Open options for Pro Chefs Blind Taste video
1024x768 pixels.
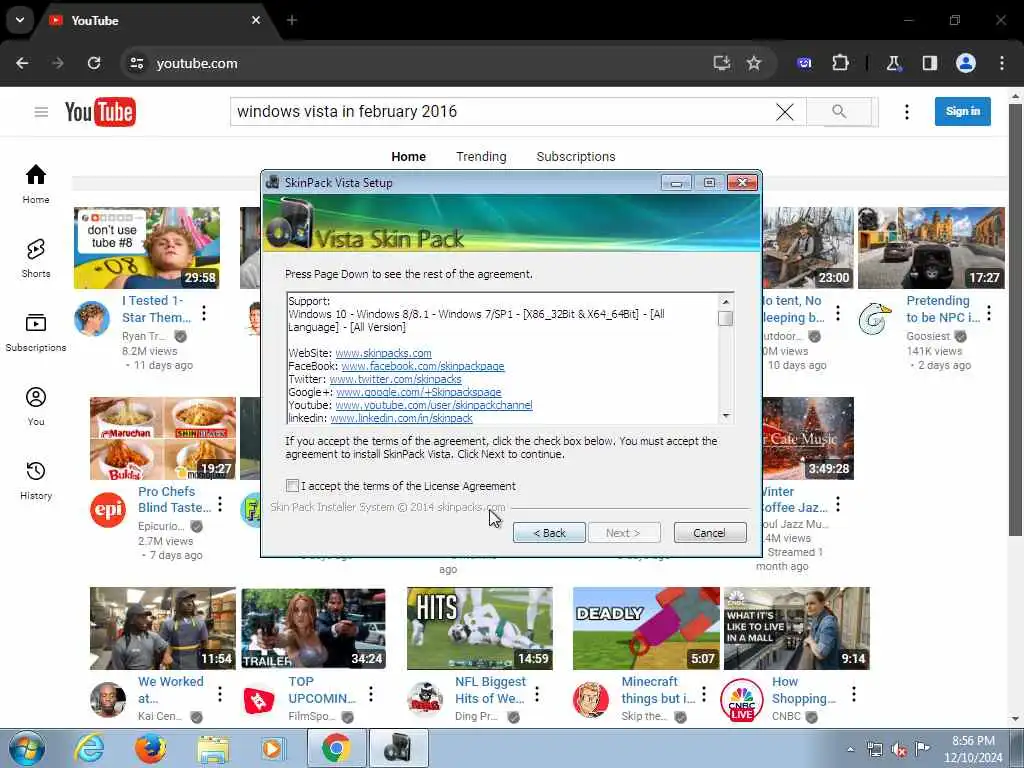(220, 504)
